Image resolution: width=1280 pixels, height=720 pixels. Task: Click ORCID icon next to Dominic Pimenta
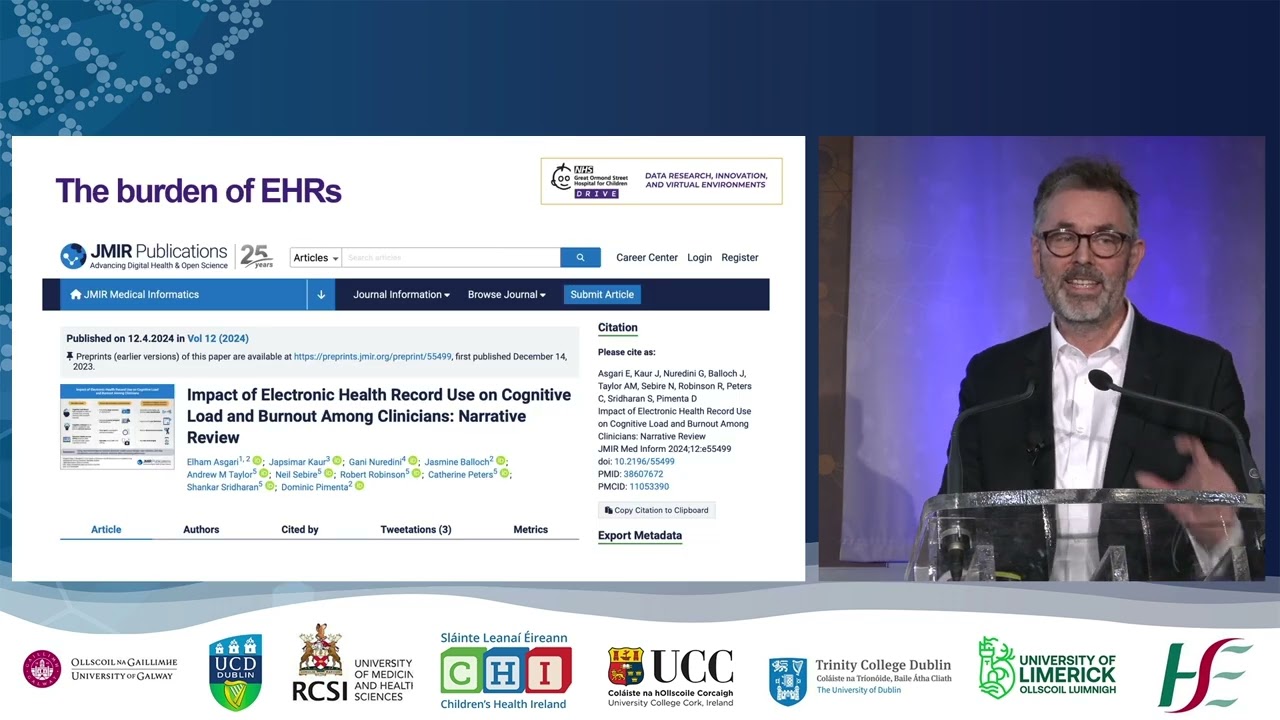coord(359,486)
